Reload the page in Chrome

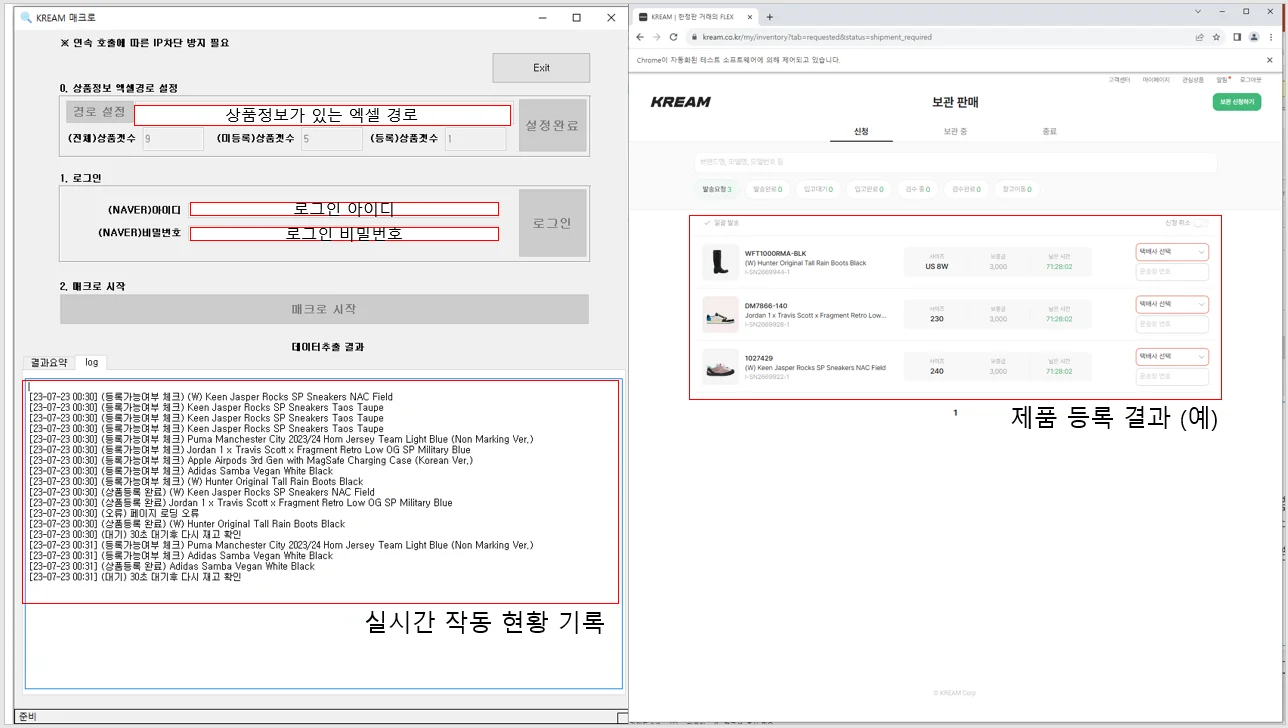tap(674, 37)
